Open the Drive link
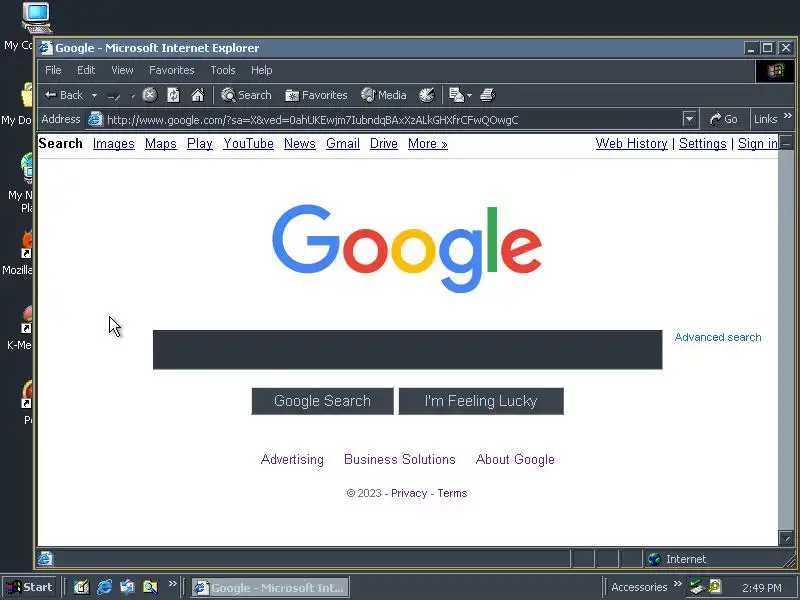 tap(384, 144)
